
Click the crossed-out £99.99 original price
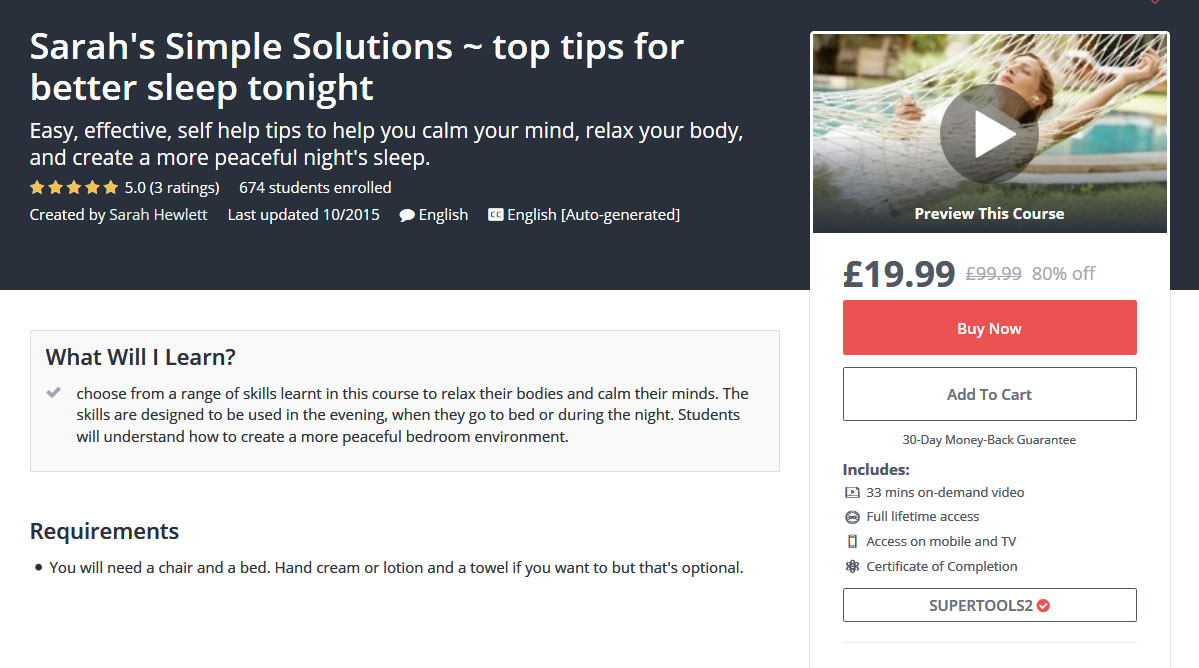point(993,273)
